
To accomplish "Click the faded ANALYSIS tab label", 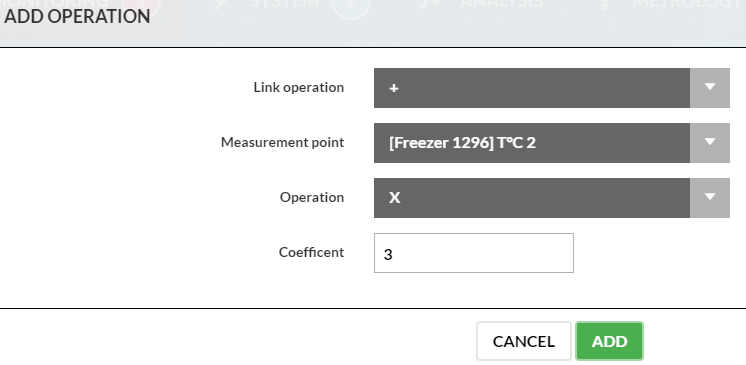I will (x=501, y=3).
